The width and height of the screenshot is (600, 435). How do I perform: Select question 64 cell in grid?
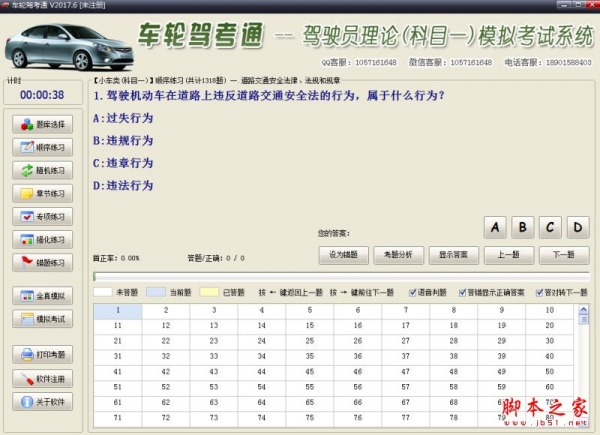coord(261,402)
